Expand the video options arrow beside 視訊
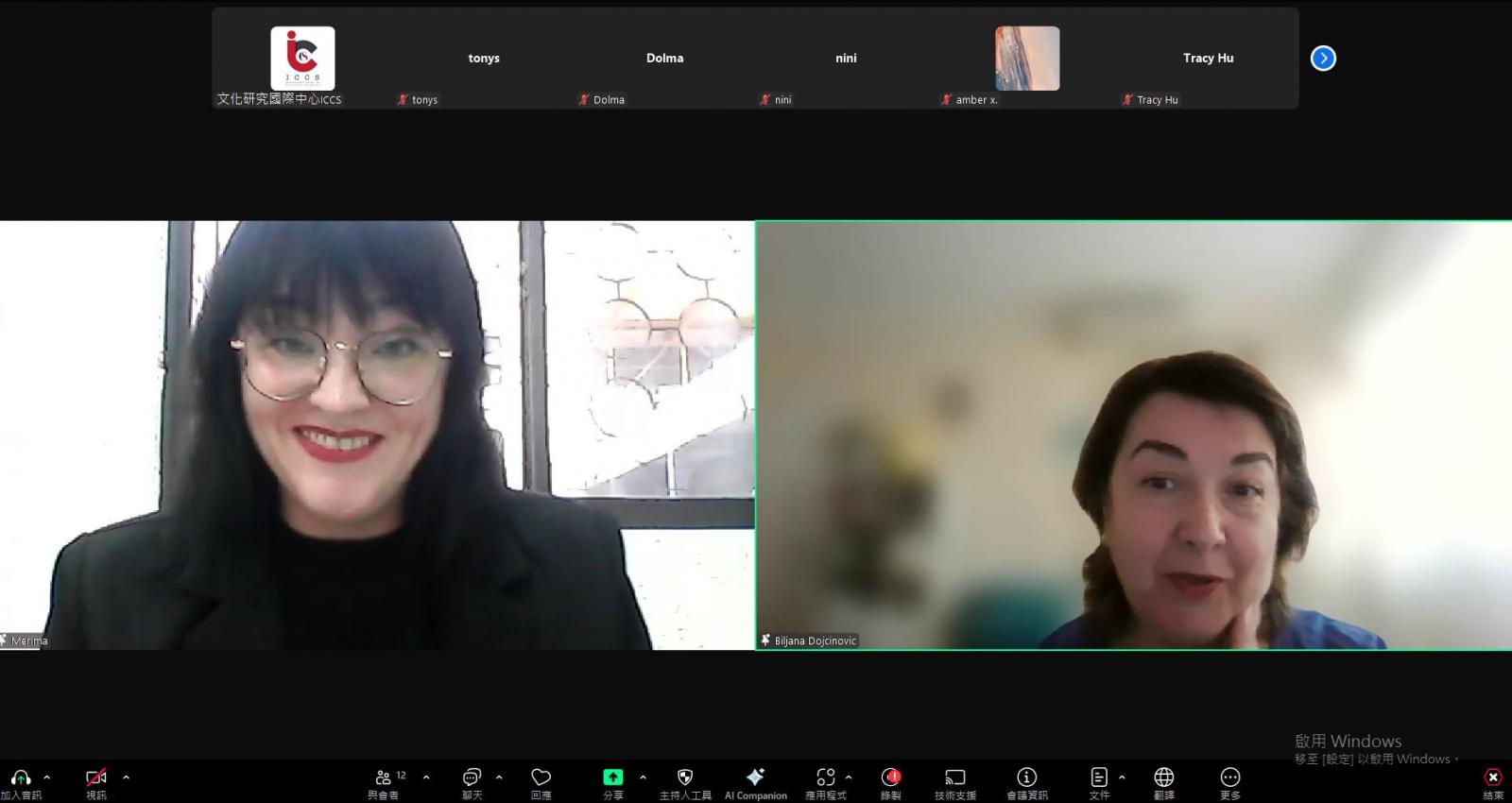Screen dimensions: 1512x803 [126, 777]
